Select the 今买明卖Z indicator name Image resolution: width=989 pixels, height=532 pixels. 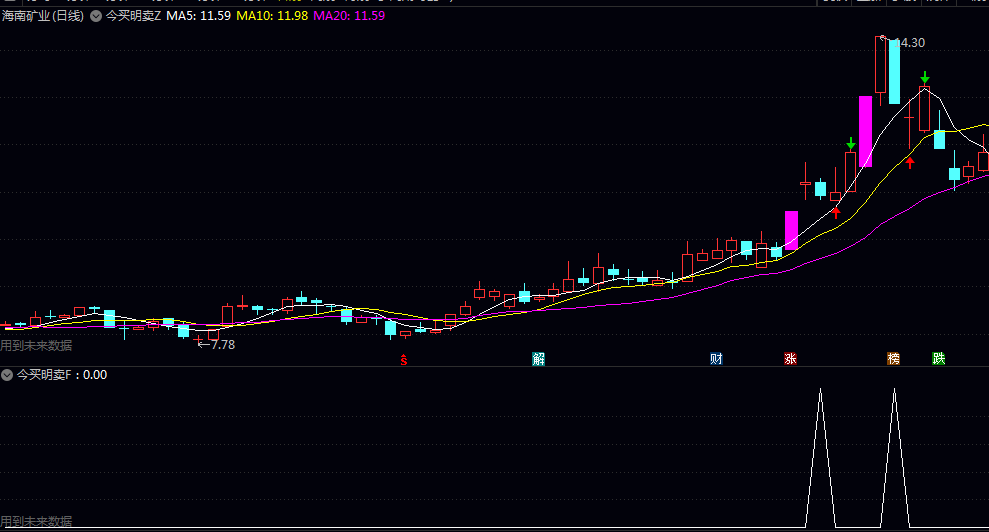(133, 16)
